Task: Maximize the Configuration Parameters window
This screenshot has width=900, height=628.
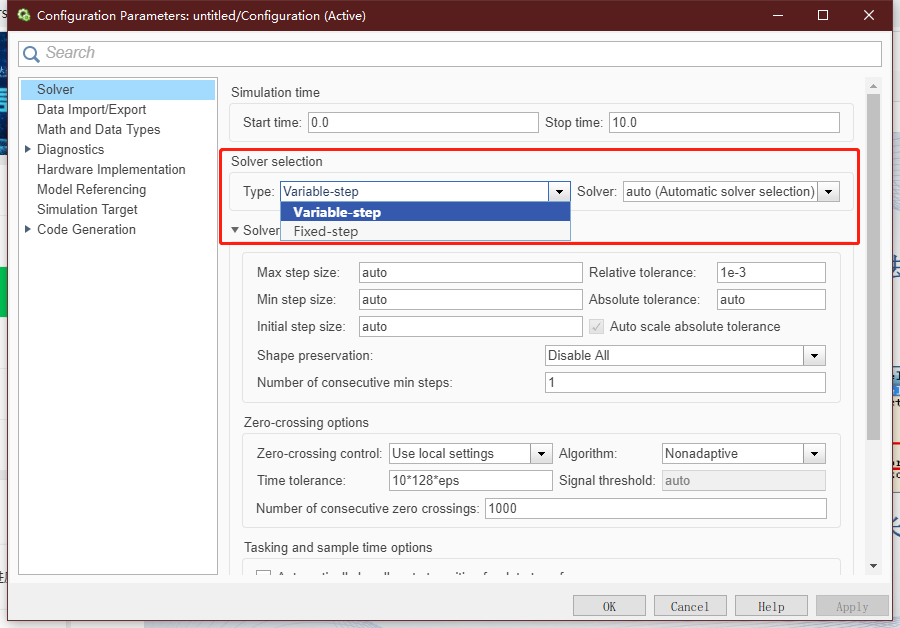Action: [x=823, y=15]
